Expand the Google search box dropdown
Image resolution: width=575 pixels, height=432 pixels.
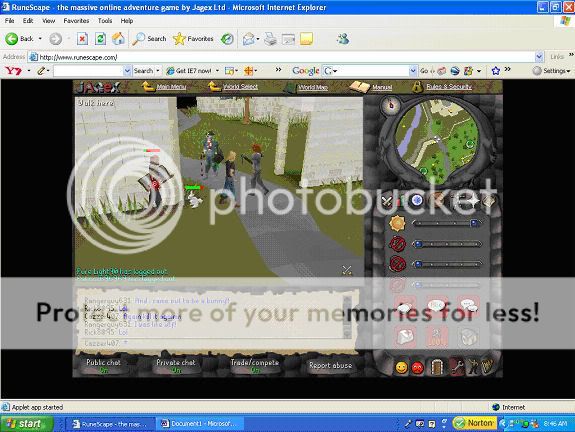[413, 70]
